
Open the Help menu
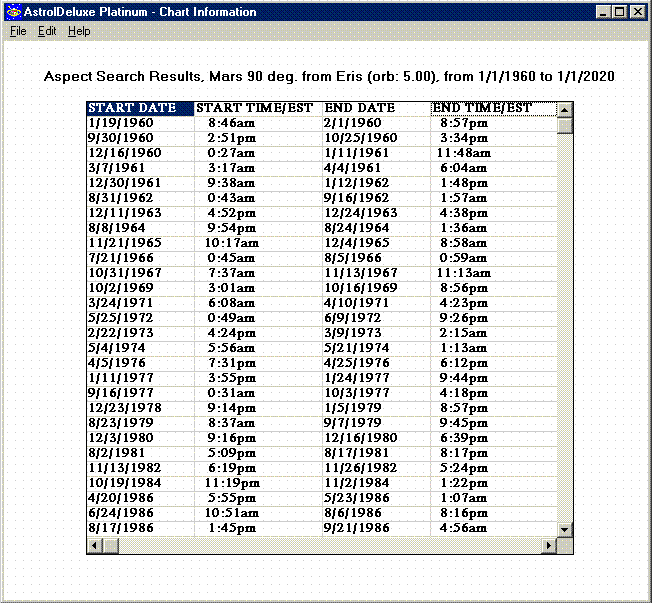pos(79,31)
